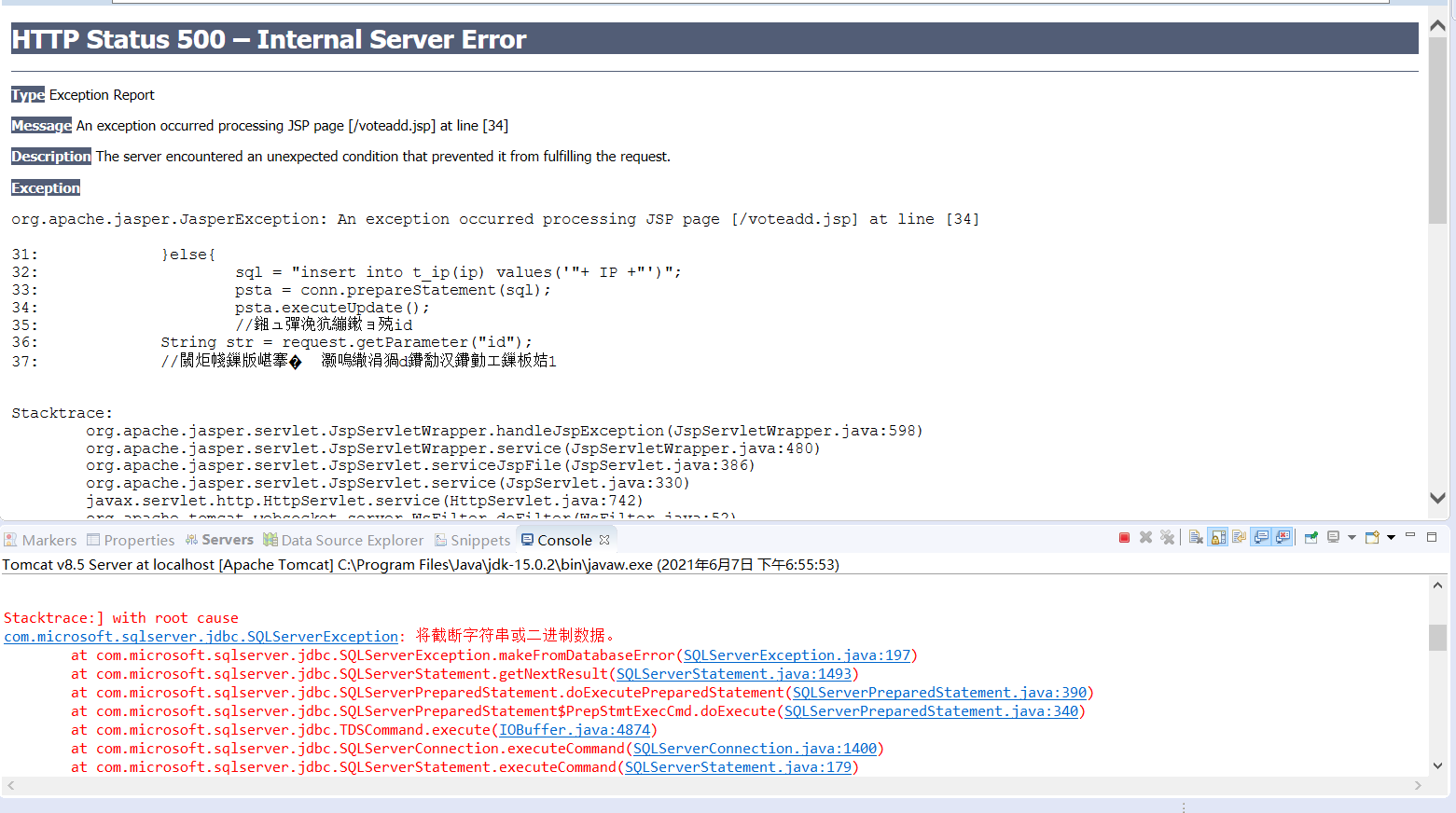The height and width of the screenshot is (813, 1456).
Task: Click Remove All Terminated Launches double-X icon
Action: click(1167, 537)
